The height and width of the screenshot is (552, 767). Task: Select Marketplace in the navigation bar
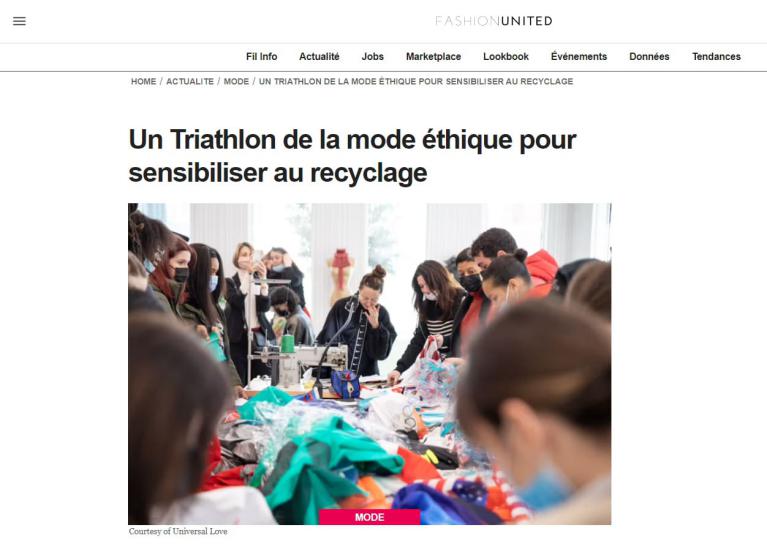pyautogui.click(x=433, y=56)
